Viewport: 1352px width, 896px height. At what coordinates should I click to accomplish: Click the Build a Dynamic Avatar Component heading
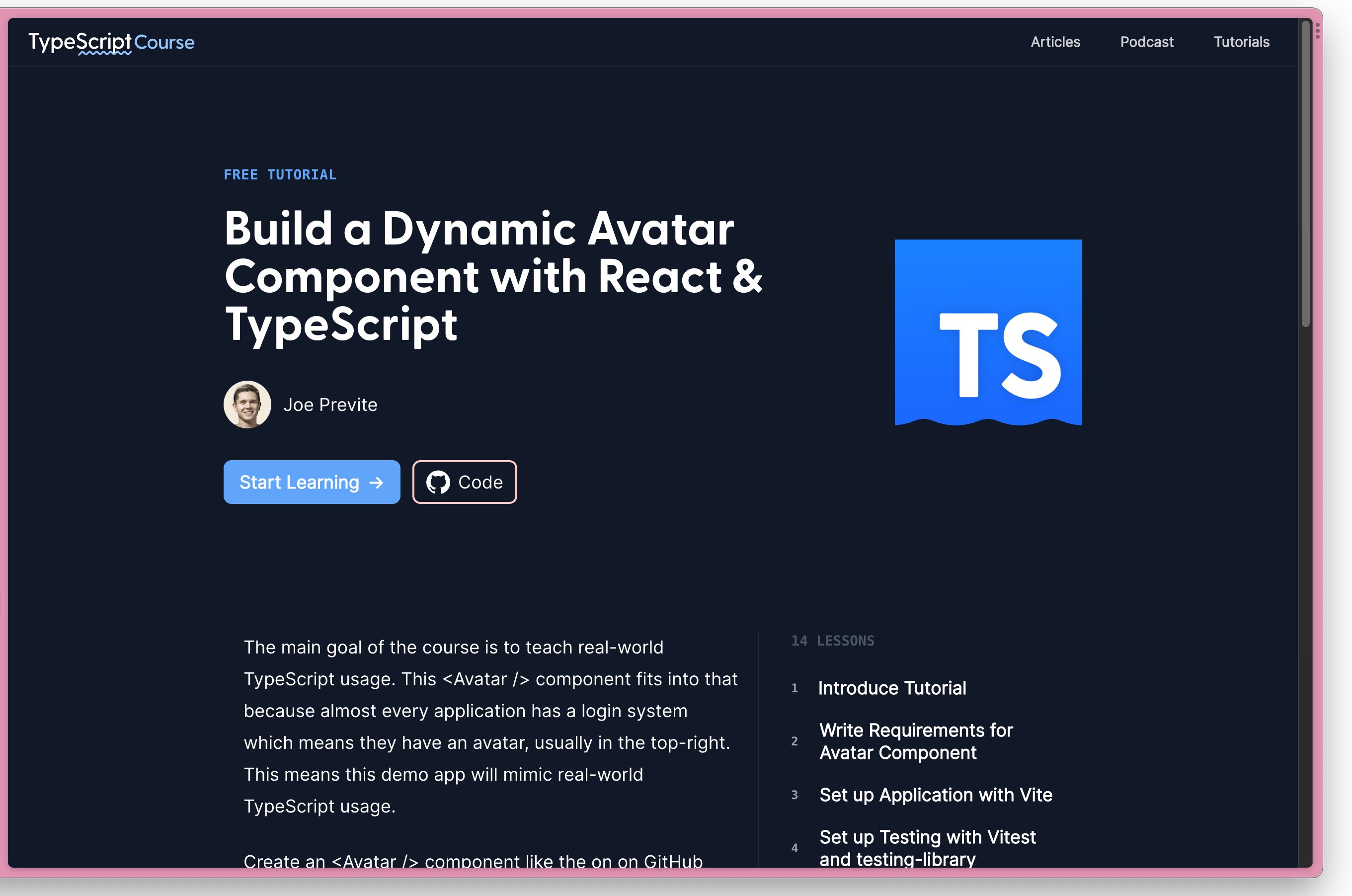[491, 276]
